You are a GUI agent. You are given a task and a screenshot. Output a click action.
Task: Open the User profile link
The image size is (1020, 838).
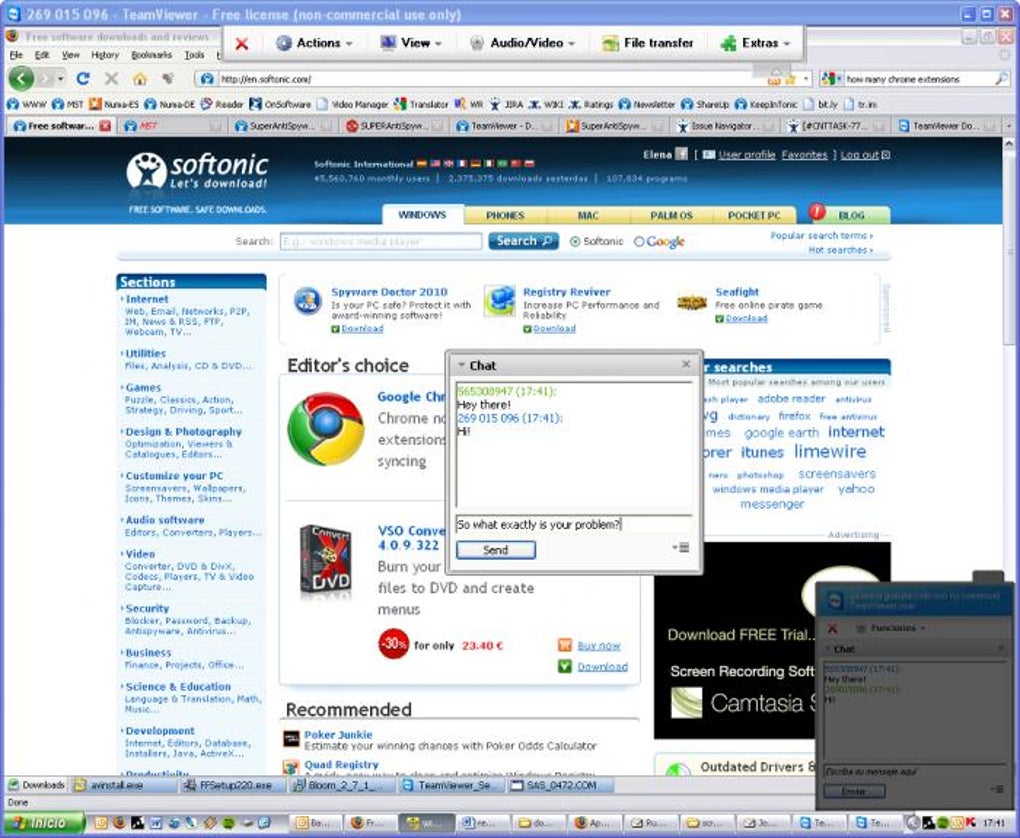click(x=746, y=155)
